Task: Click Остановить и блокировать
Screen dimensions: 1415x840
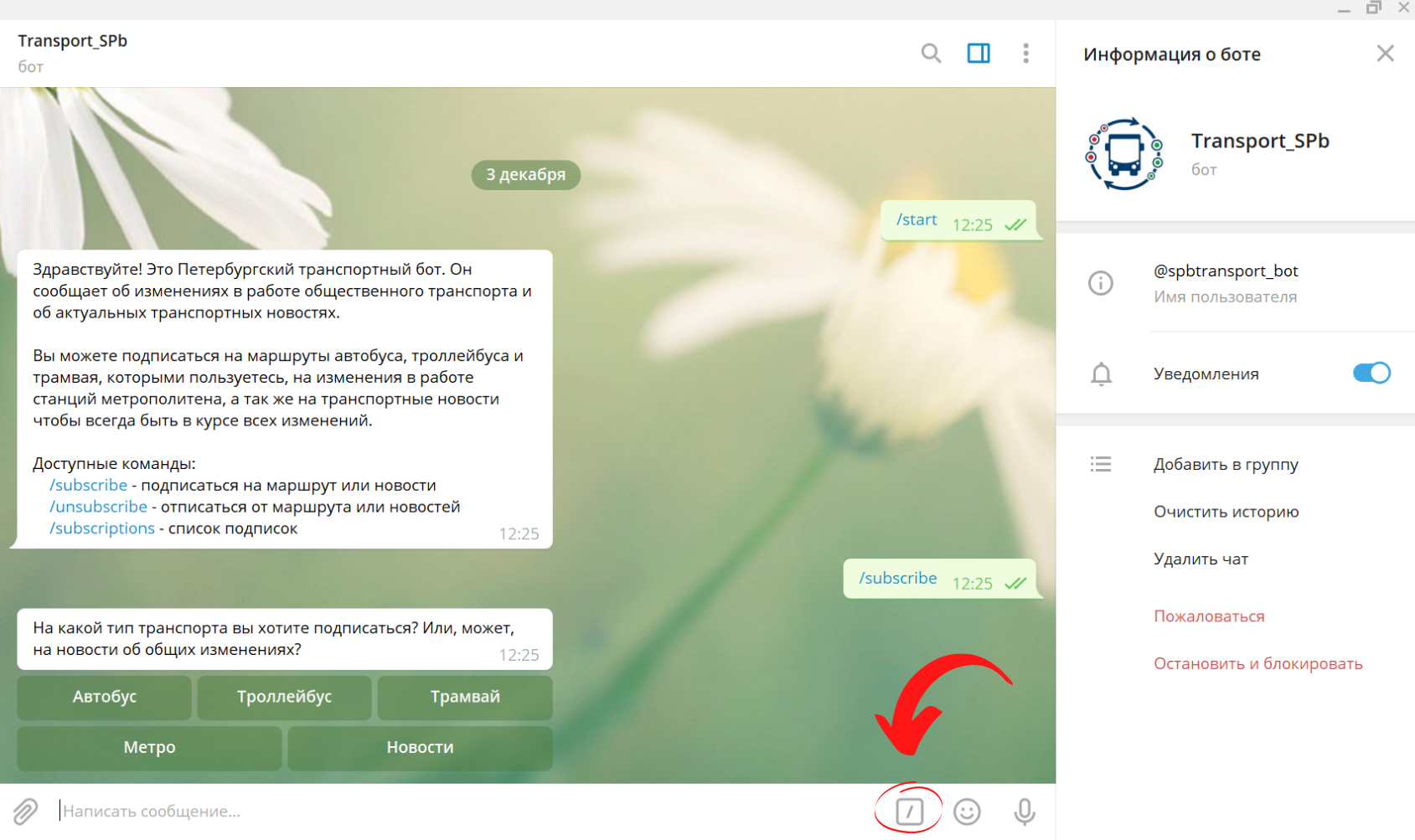Action: click(1257, 663)
